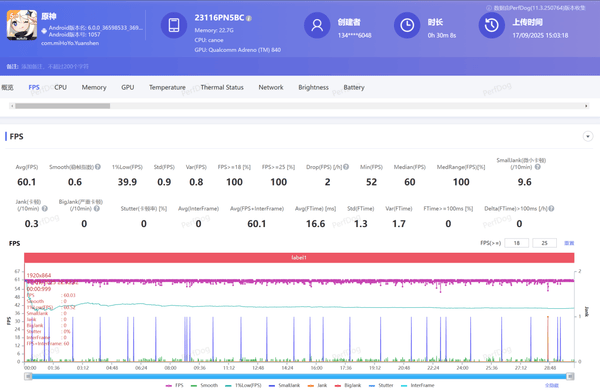
Task: Toggle the BigJank legend series
Action: coord(348,385)
